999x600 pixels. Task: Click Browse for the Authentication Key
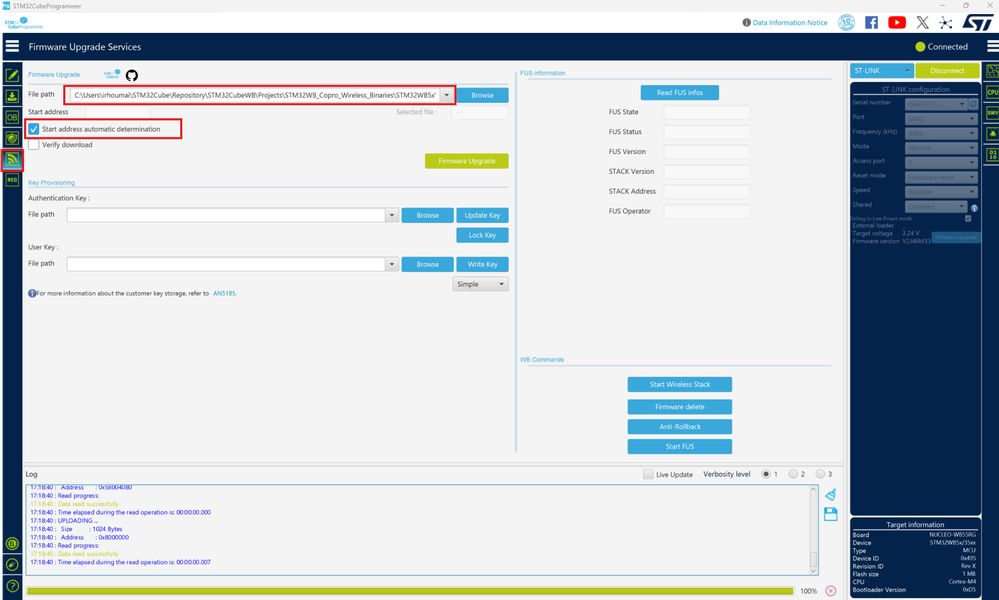click(x=428, y=215)
